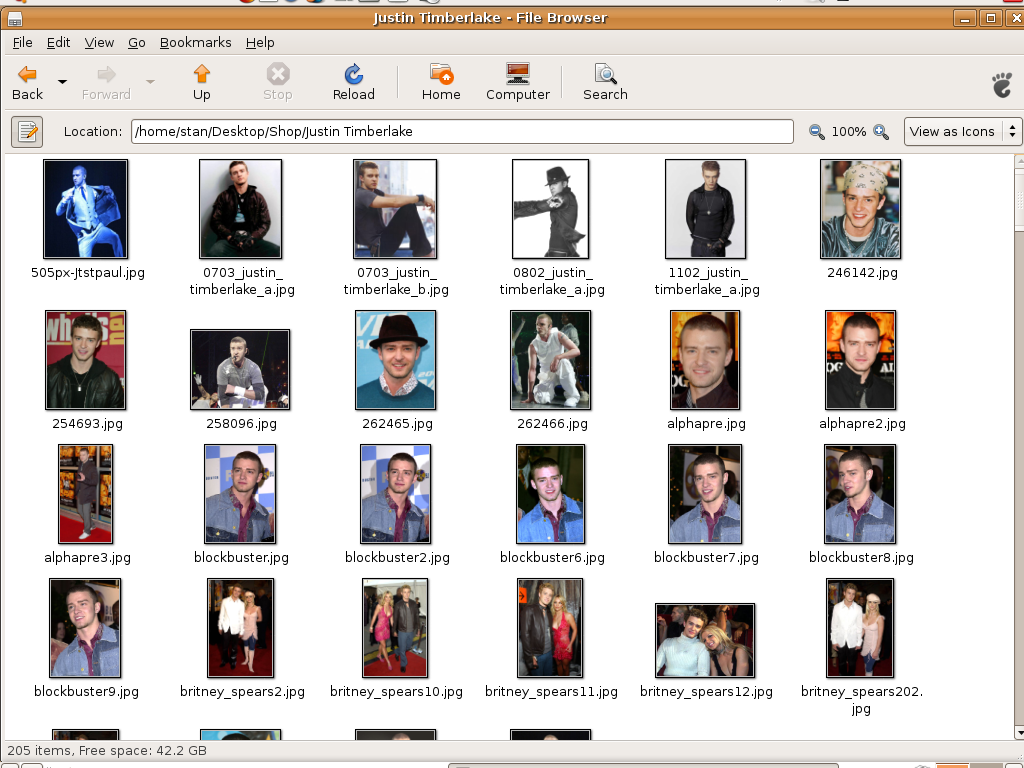Click the Back arrow icon
The width and height of the screenshot is (1024, 768).
pyautogui.click(x=27, y=75)
